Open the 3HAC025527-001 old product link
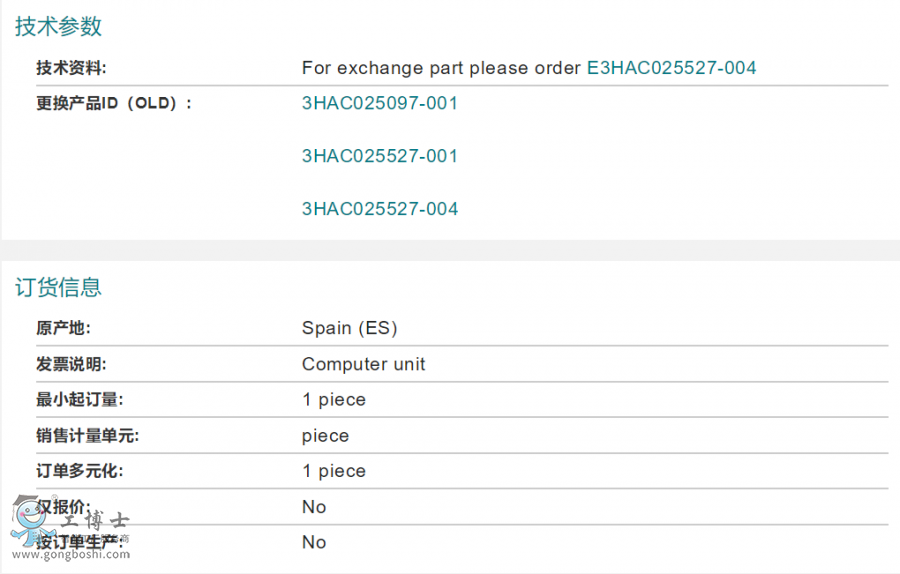This screenshot has width=900, height=574. coord(380,156)
